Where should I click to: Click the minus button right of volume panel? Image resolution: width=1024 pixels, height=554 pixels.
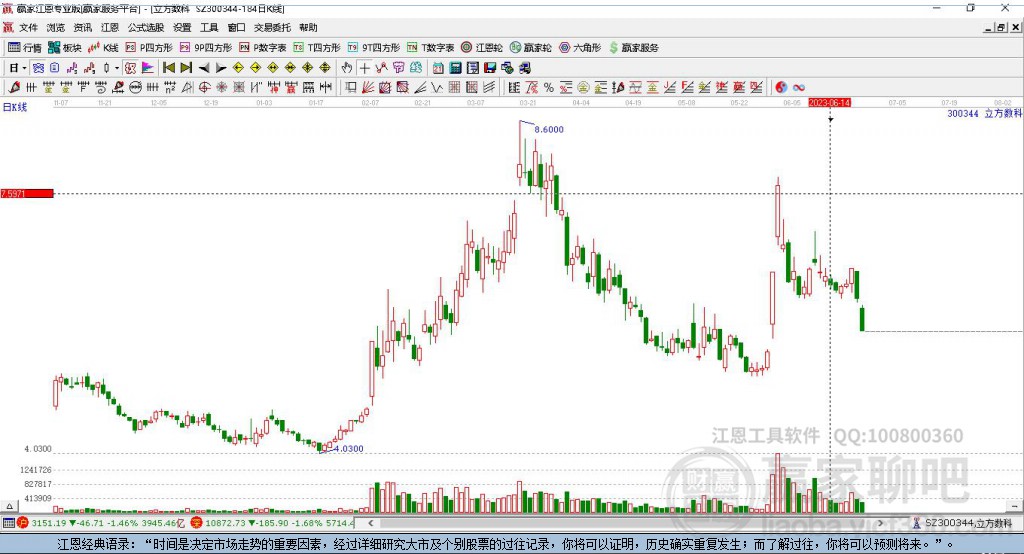(x=1014, y=506)
